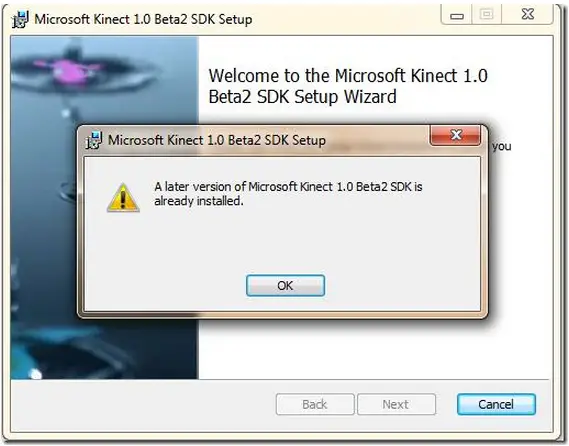Click the disabled maximize button
The height and width of the screenshot is (446, 569).
coord(486,15)
